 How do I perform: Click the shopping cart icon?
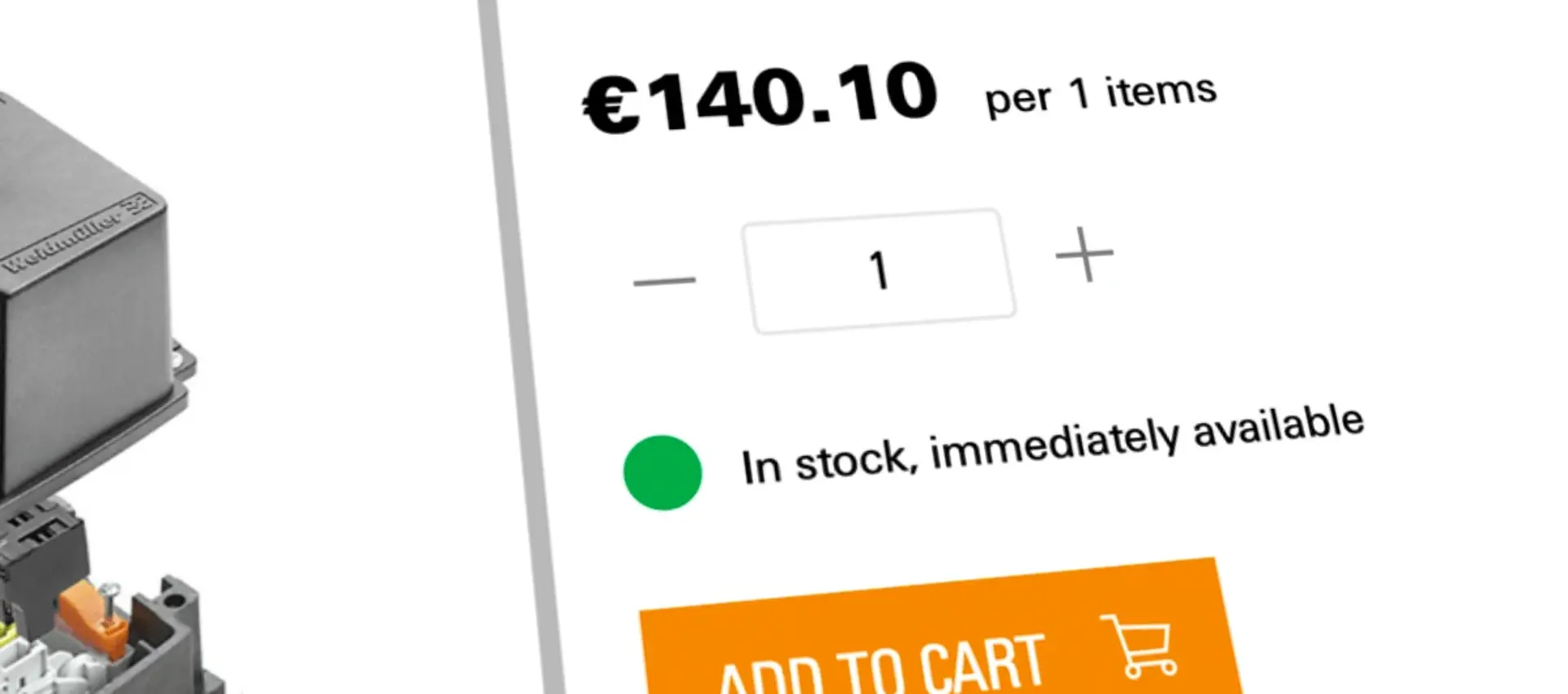tap(1141, 647)
